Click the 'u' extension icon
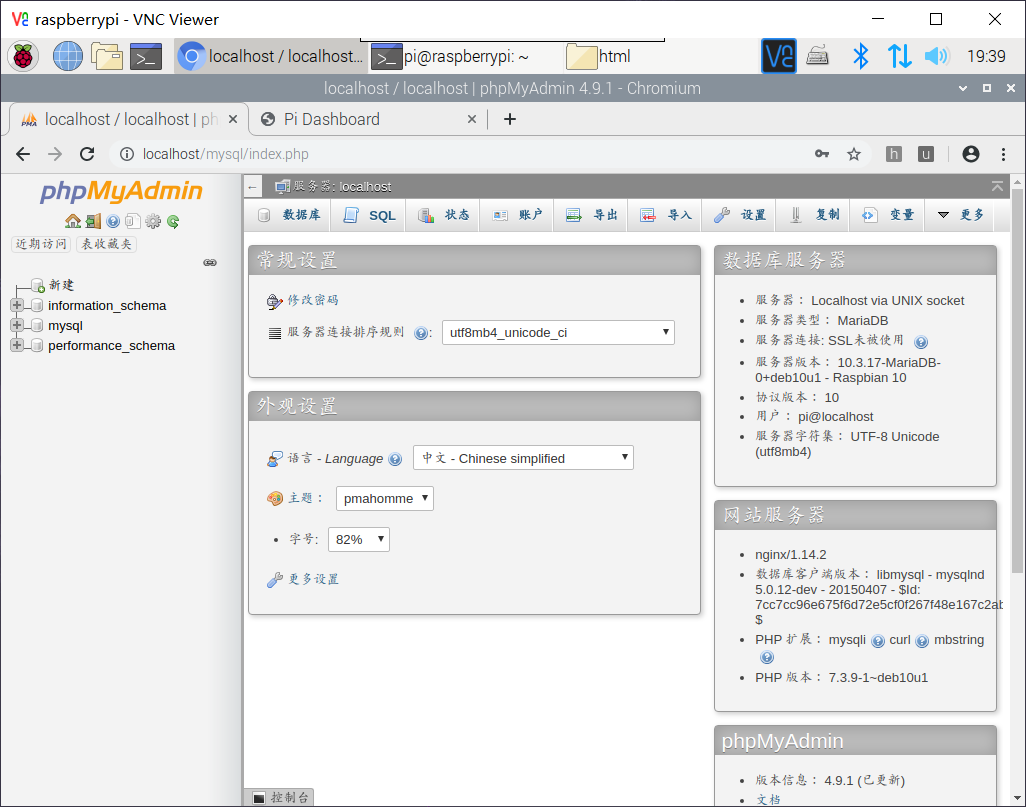 coord(925,154)
